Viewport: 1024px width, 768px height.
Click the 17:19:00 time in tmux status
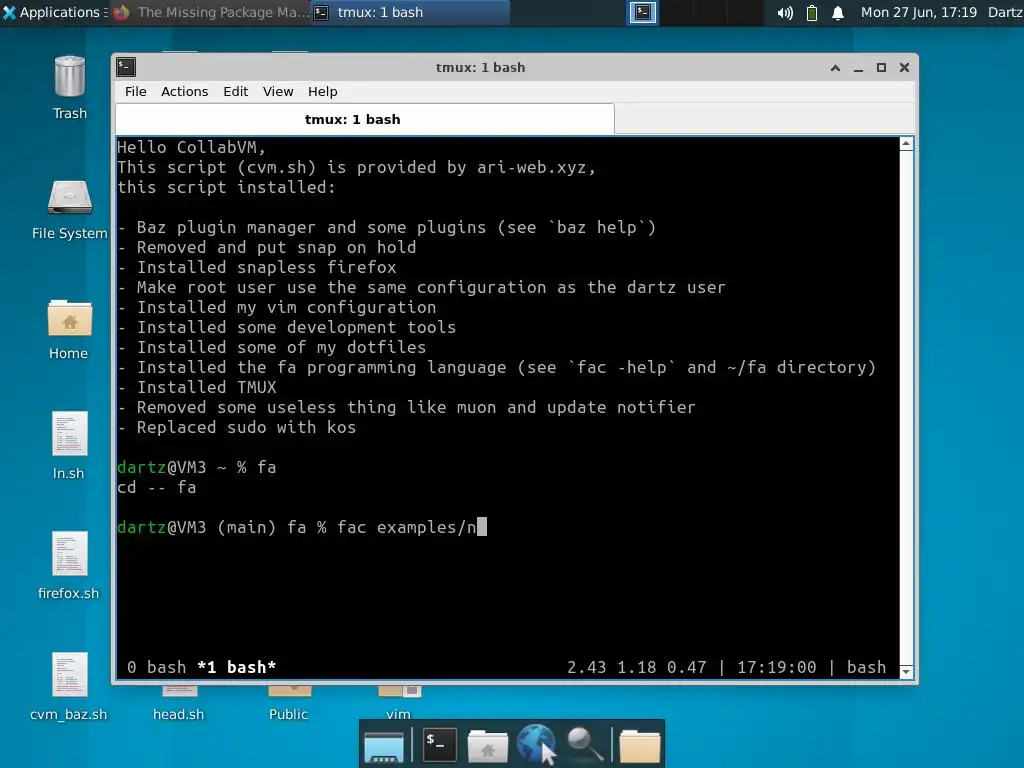click(x=776, y=667)
